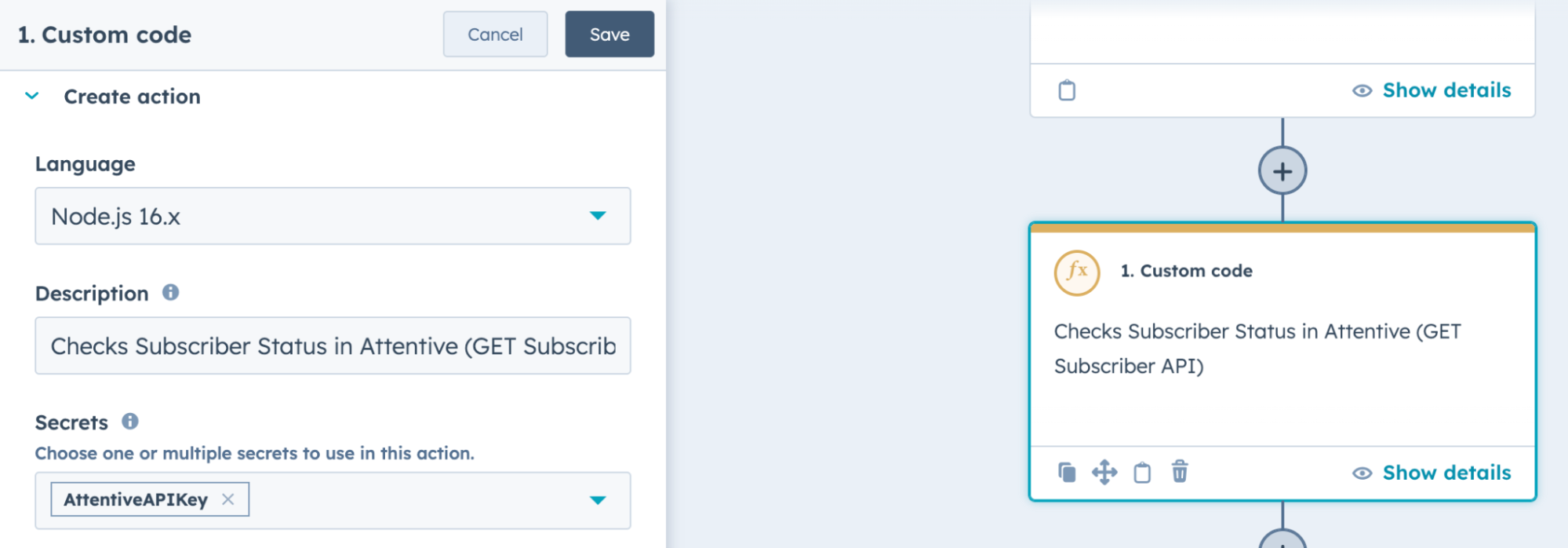Viewport: 1568px width, 548px height.
Task: Remove the AttentiveAPIKey secret tag
Action: click(227, 499)
